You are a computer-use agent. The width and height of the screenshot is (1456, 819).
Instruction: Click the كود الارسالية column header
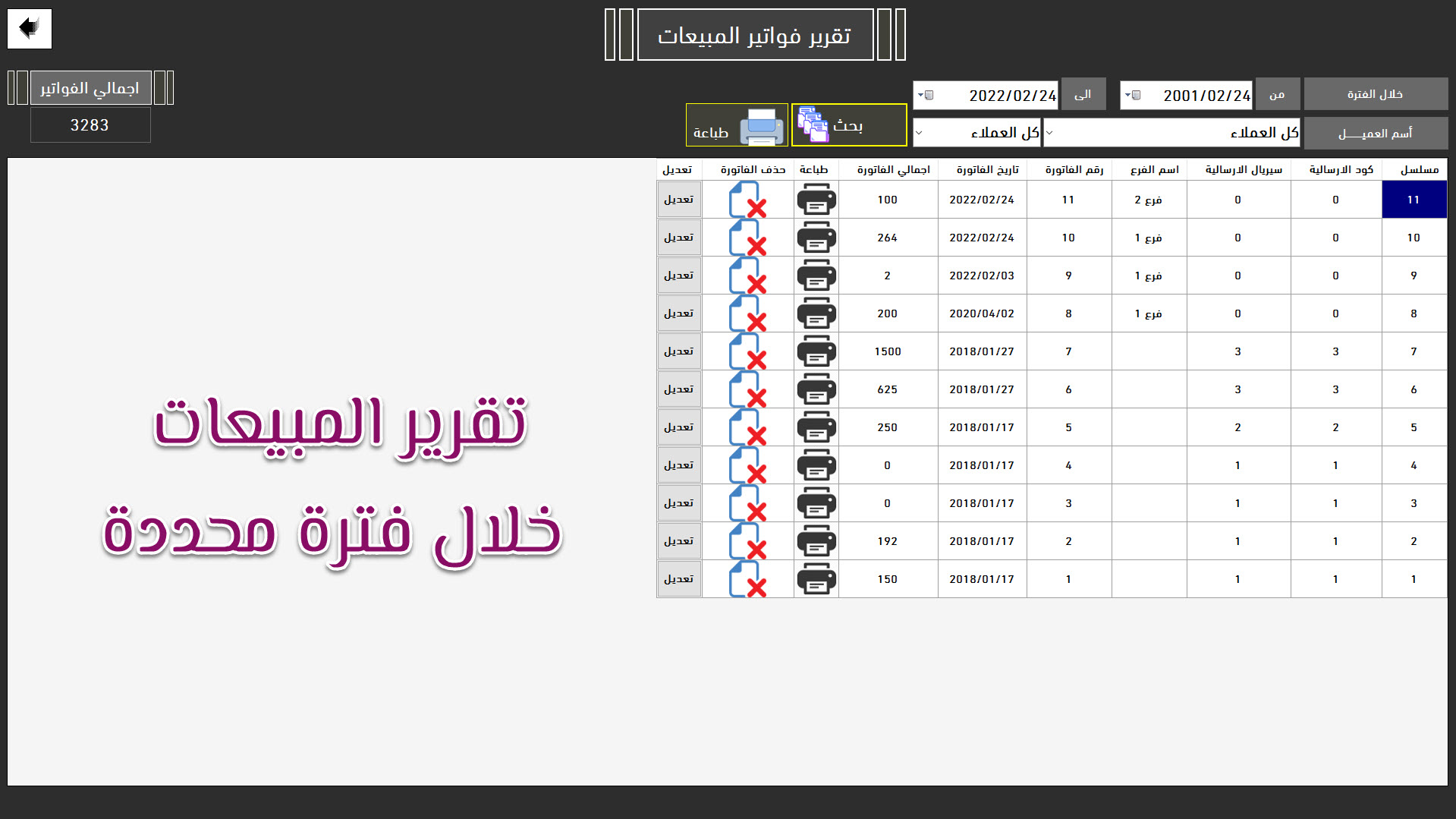click(1336, 169)
